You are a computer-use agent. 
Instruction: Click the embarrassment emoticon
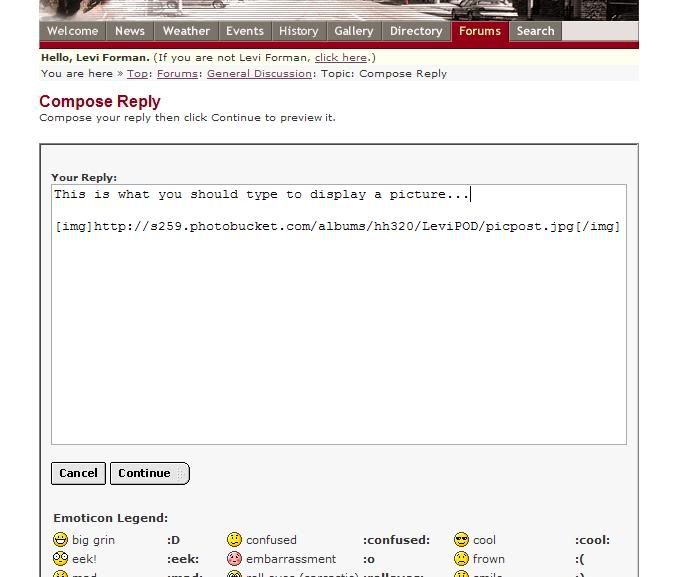coord(234,559)
